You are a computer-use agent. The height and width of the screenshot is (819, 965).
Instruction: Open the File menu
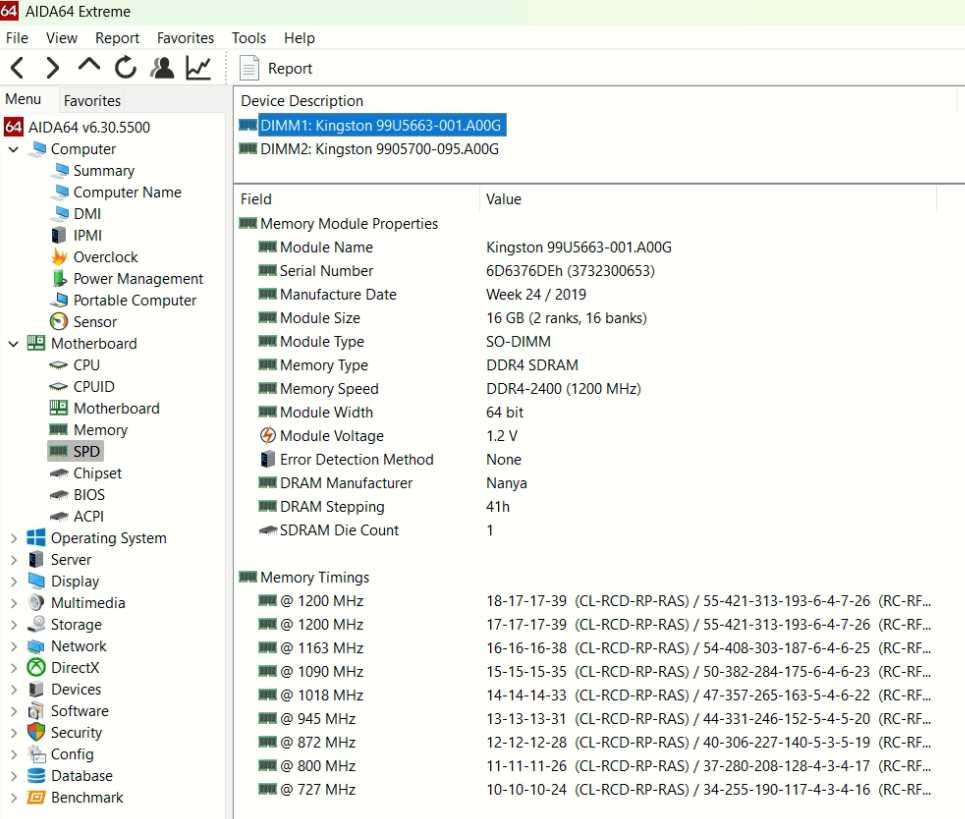coord(17,38)
